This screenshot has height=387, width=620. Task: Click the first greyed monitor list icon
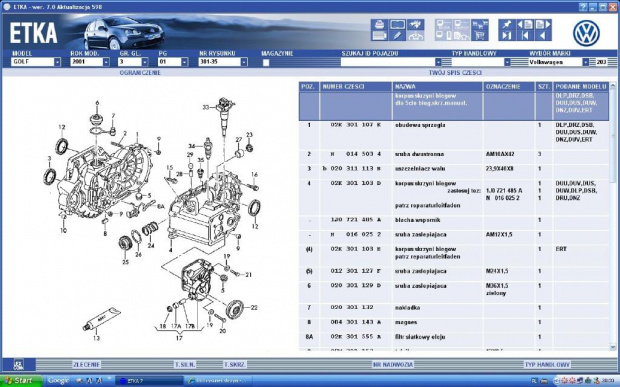point(443,25)
